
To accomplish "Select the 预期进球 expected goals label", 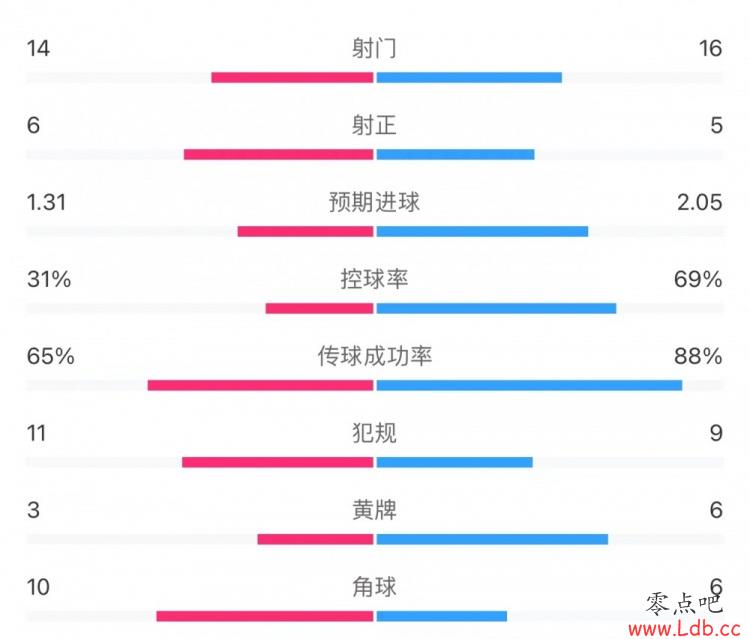I will tap(374, 202).
